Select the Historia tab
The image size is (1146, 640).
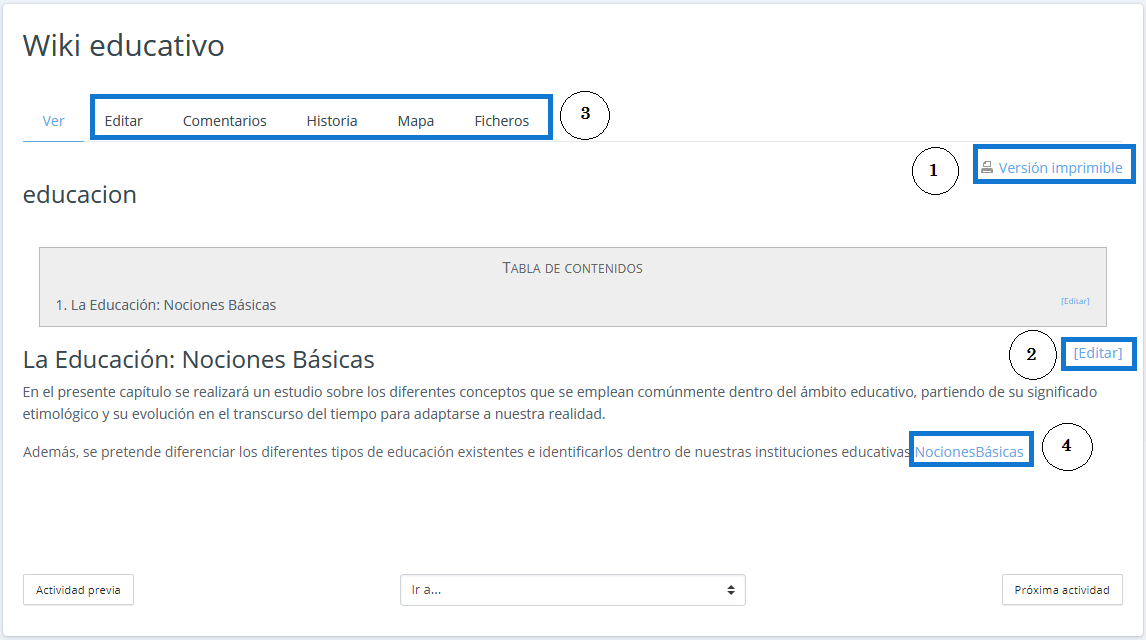pos(332,121)
